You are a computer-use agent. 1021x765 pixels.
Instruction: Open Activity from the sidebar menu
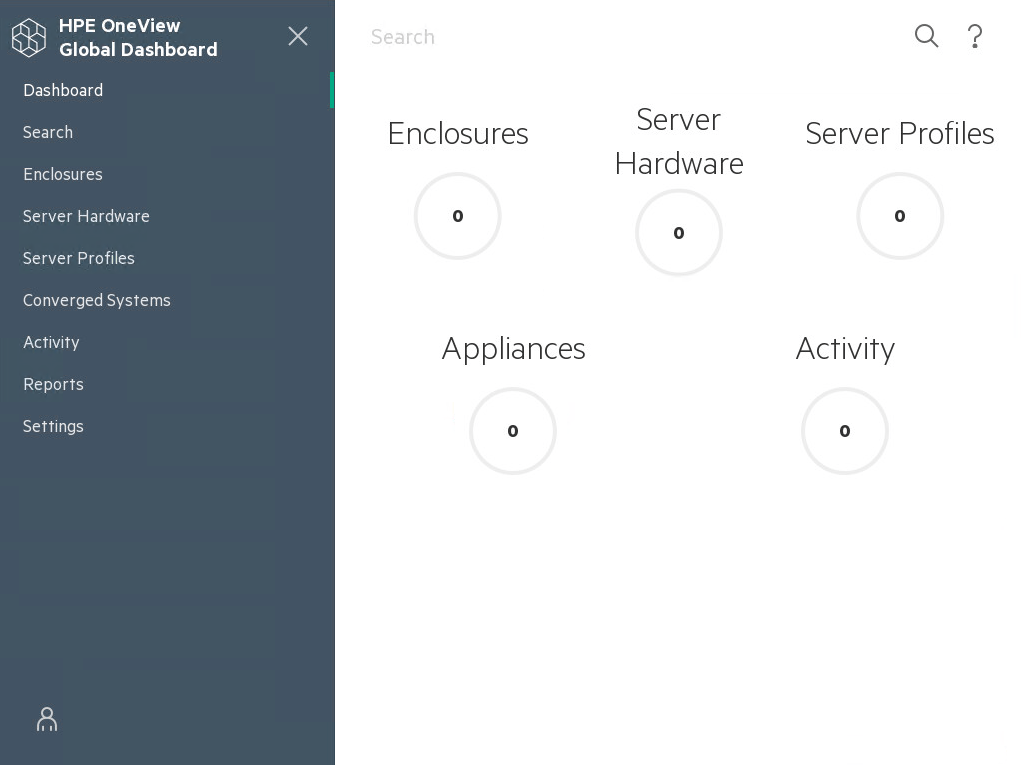[51, 342]
